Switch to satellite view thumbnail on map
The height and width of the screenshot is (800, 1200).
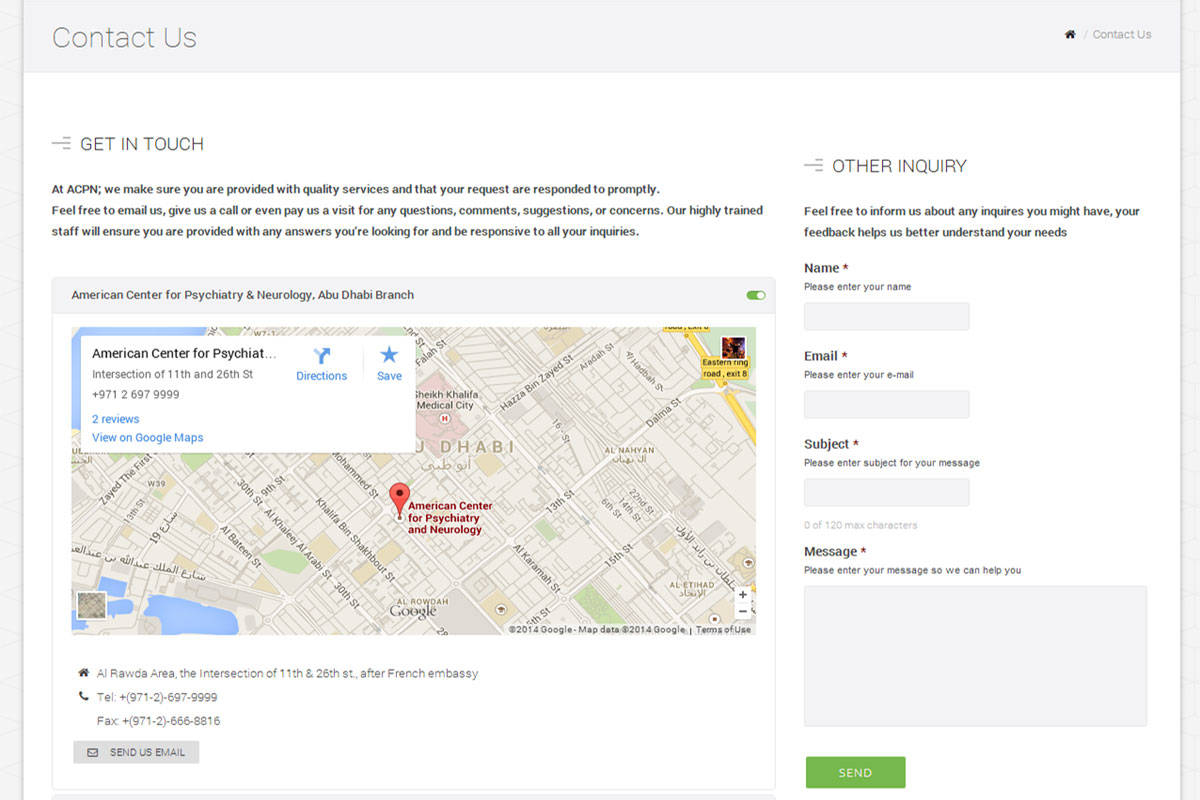coord(92,606)
